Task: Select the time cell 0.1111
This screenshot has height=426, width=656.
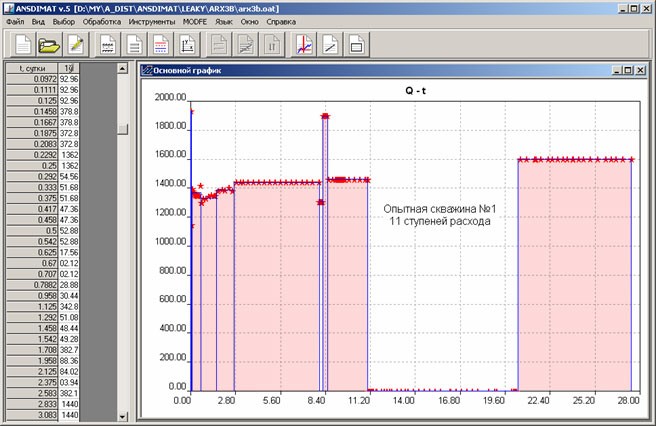Action: click(x=32, y=90)
